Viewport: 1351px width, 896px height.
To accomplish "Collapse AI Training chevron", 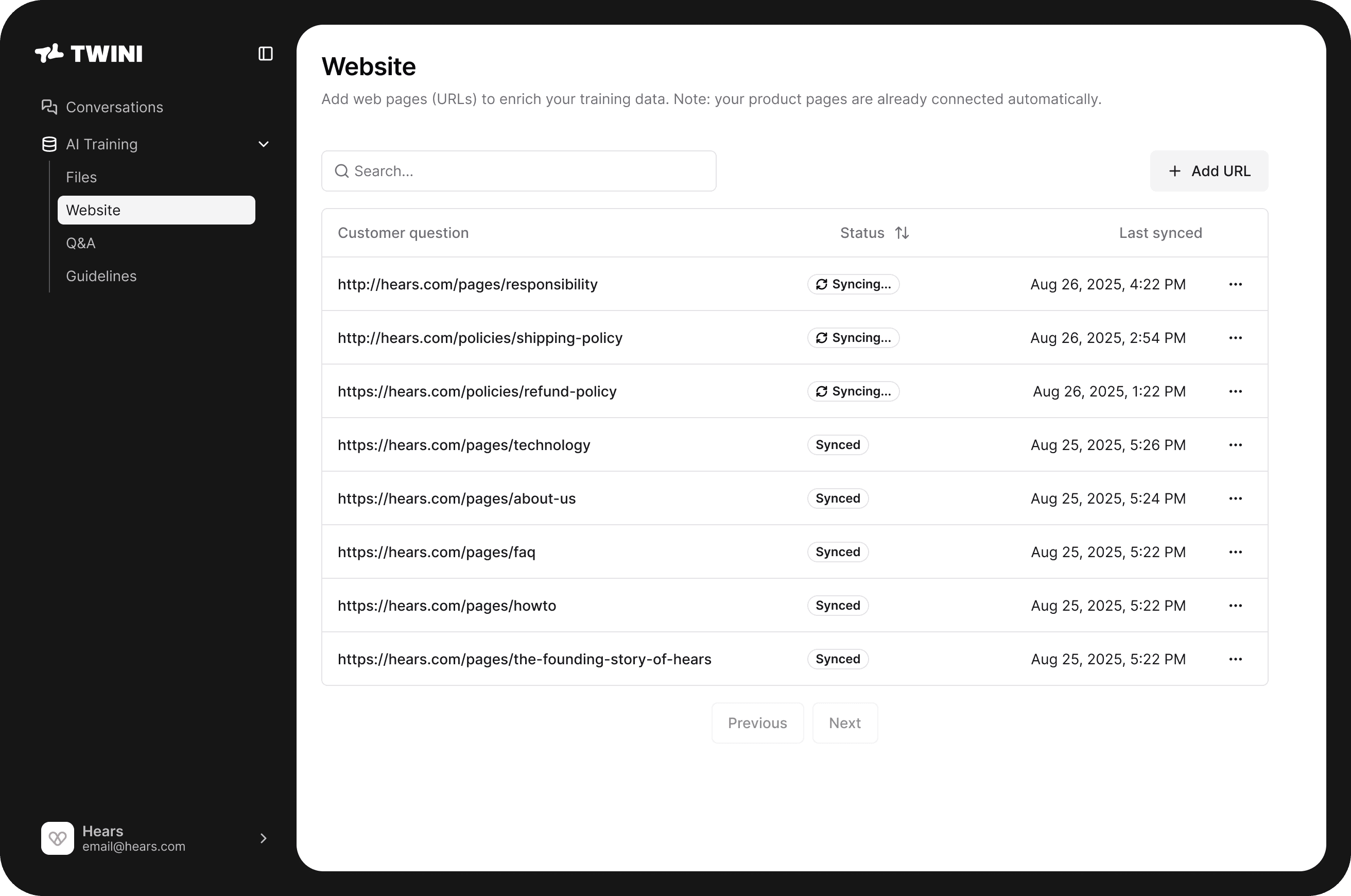I will tap(264, 144).
